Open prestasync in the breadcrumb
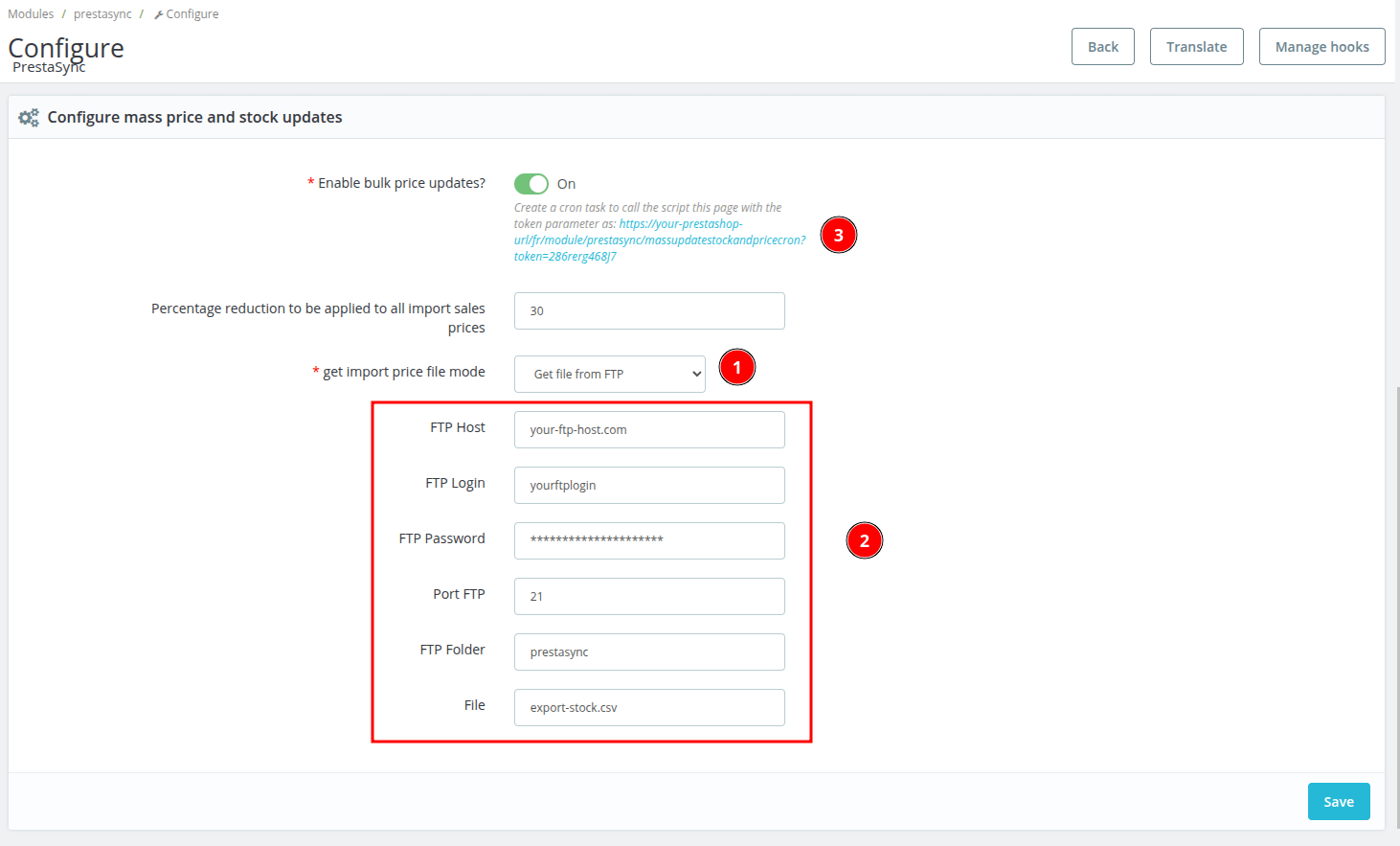The width and height of the screenshot is (1400, 846). (x=102, y=14)
